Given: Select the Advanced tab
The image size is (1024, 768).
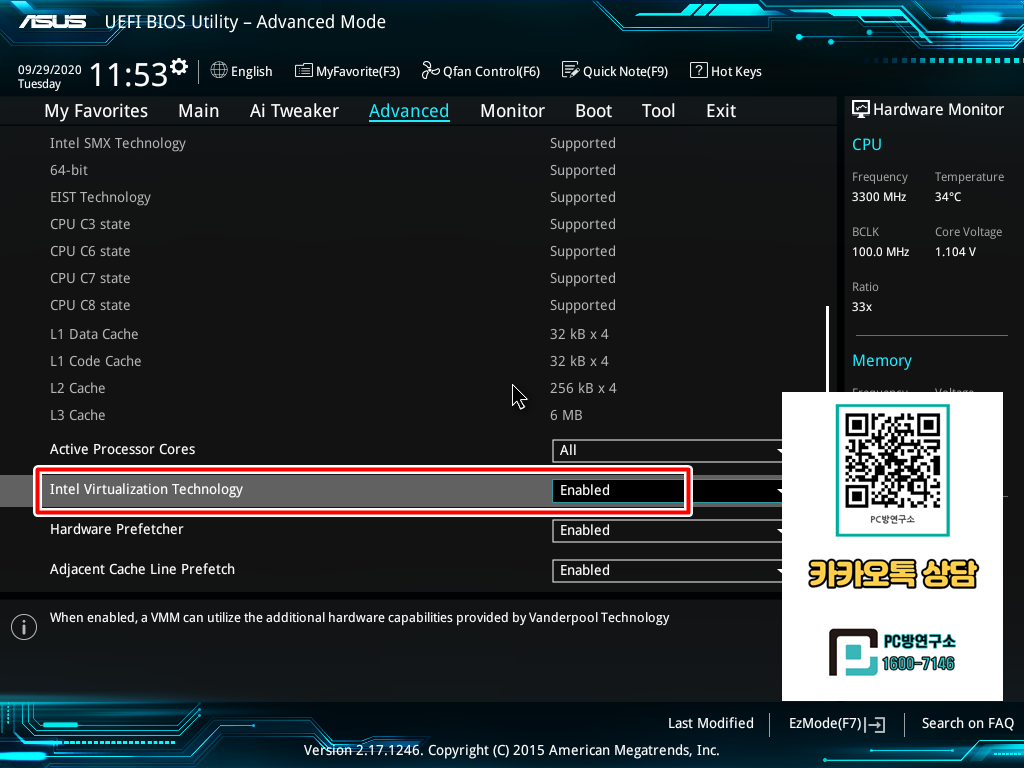Looking at the screenshot, I should 409,111.
